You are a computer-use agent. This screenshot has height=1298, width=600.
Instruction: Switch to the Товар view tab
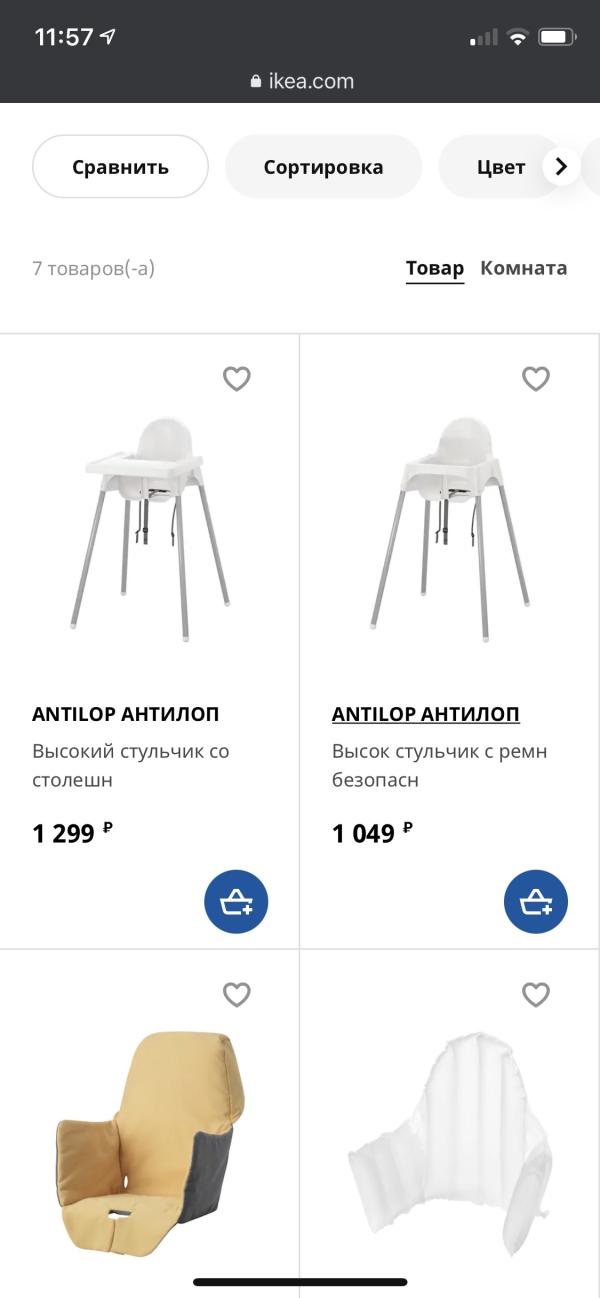tap(435, 268)
